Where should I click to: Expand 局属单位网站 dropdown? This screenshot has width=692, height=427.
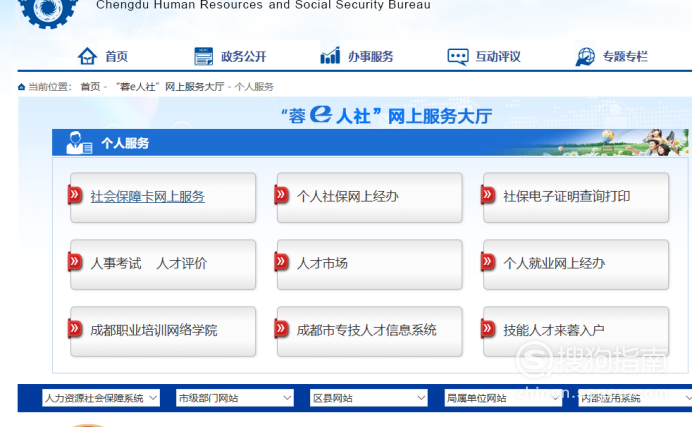[x=503, y=398]
